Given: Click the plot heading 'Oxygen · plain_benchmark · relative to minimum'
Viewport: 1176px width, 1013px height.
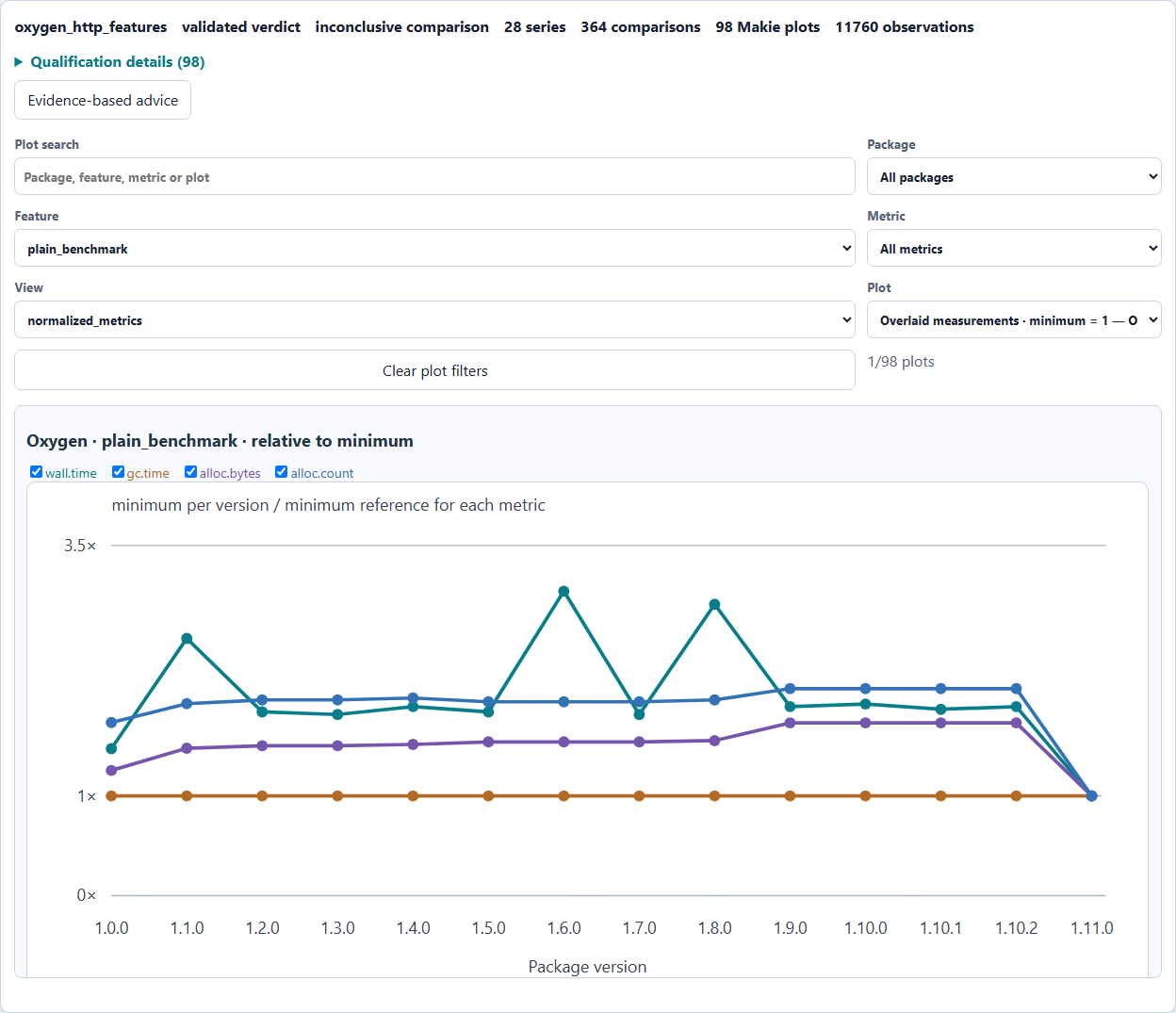Looking at the screenshot, I should pos(220,441).
